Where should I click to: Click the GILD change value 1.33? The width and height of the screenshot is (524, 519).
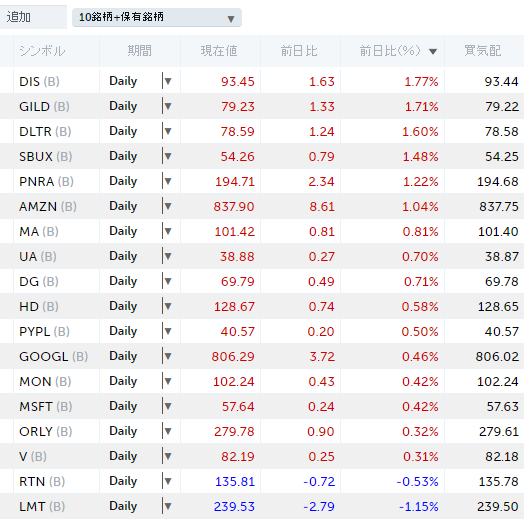(322, 107)
